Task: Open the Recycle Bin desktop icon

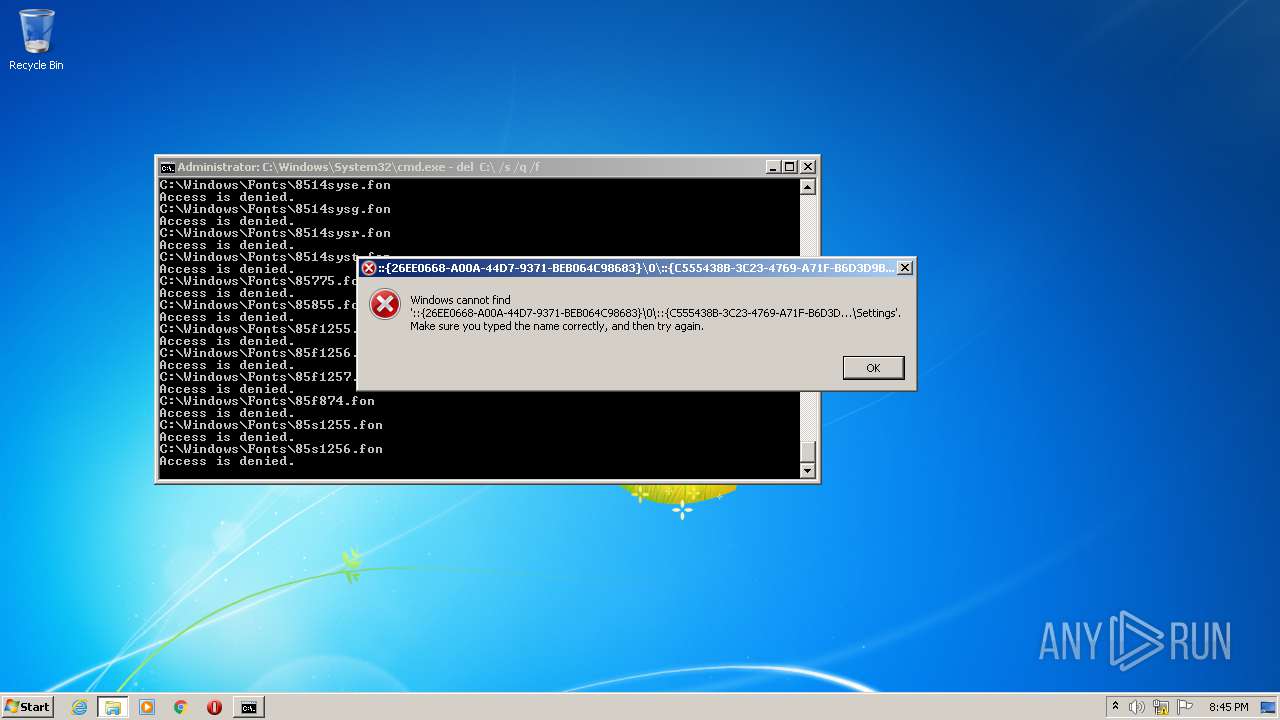Action: pos(36,40)
